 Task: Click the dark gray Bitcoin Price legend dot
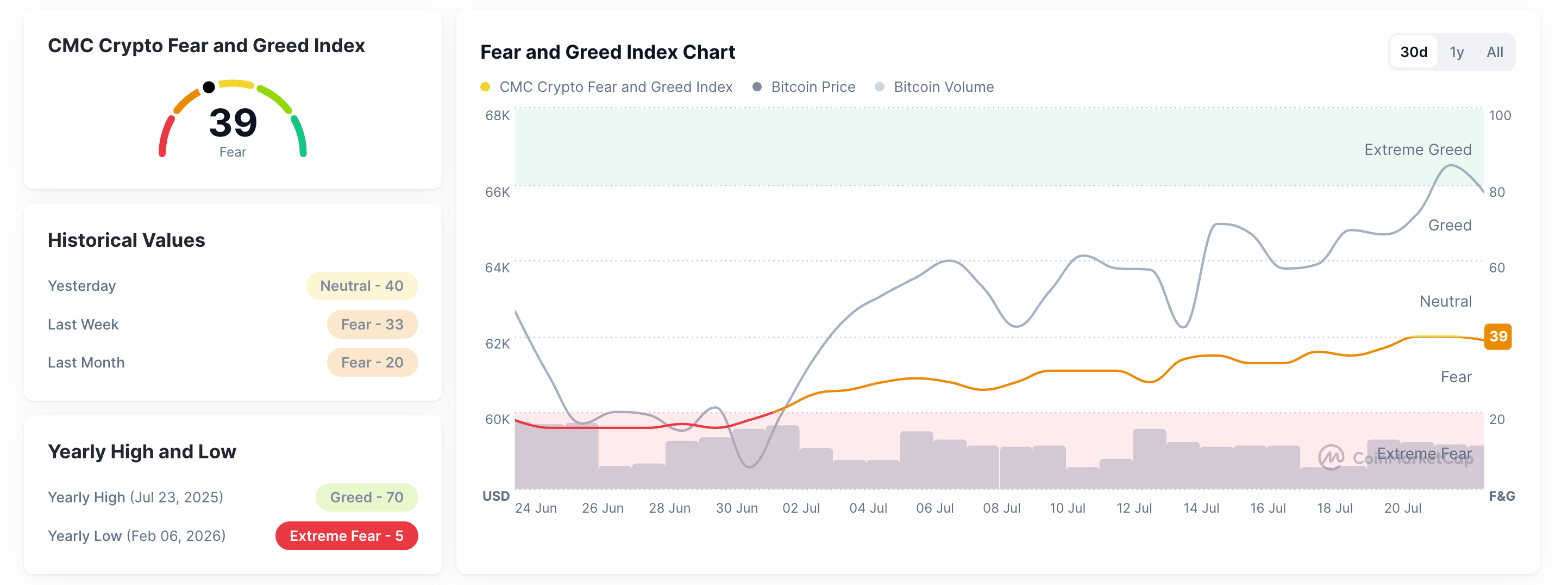[x=757, y=86]
